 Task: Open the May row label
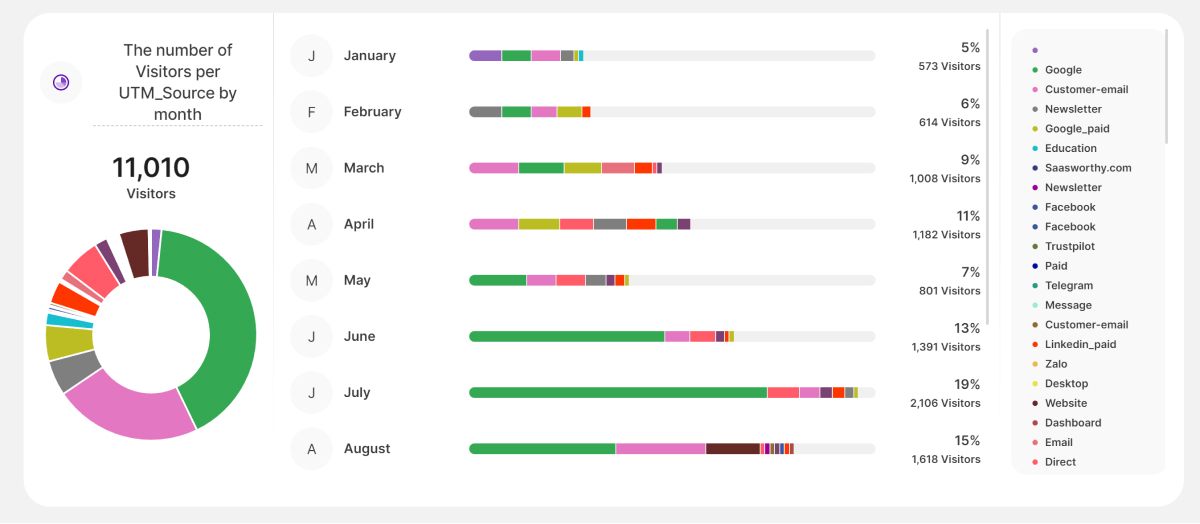357,280
